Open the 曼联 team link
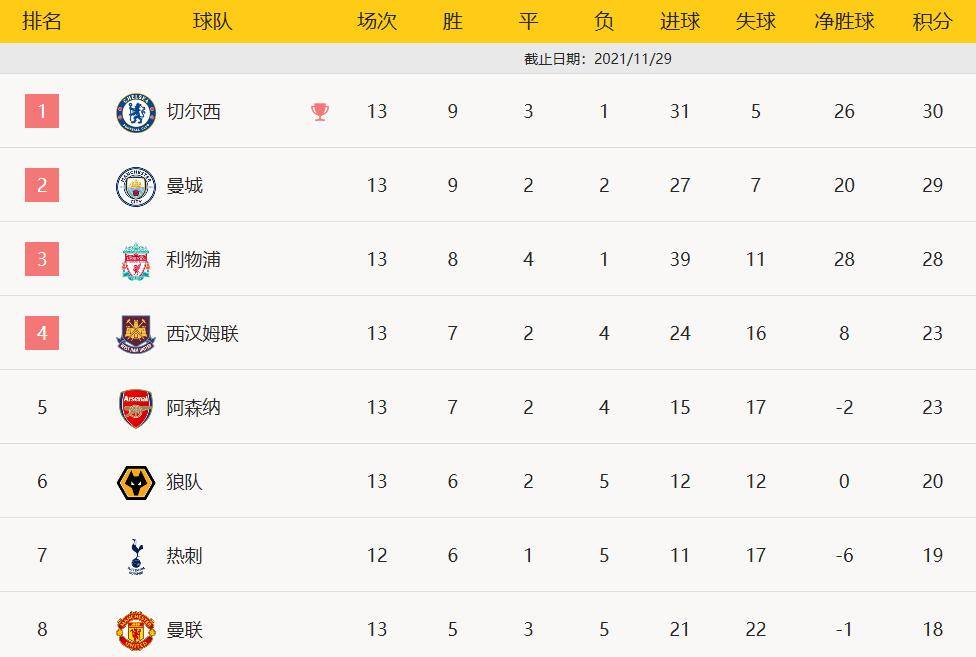 tap(185, 630)
